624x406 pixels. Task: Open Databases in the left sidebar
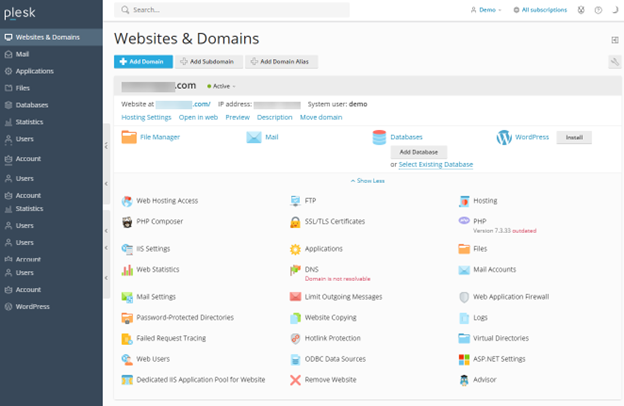point(32,104)
